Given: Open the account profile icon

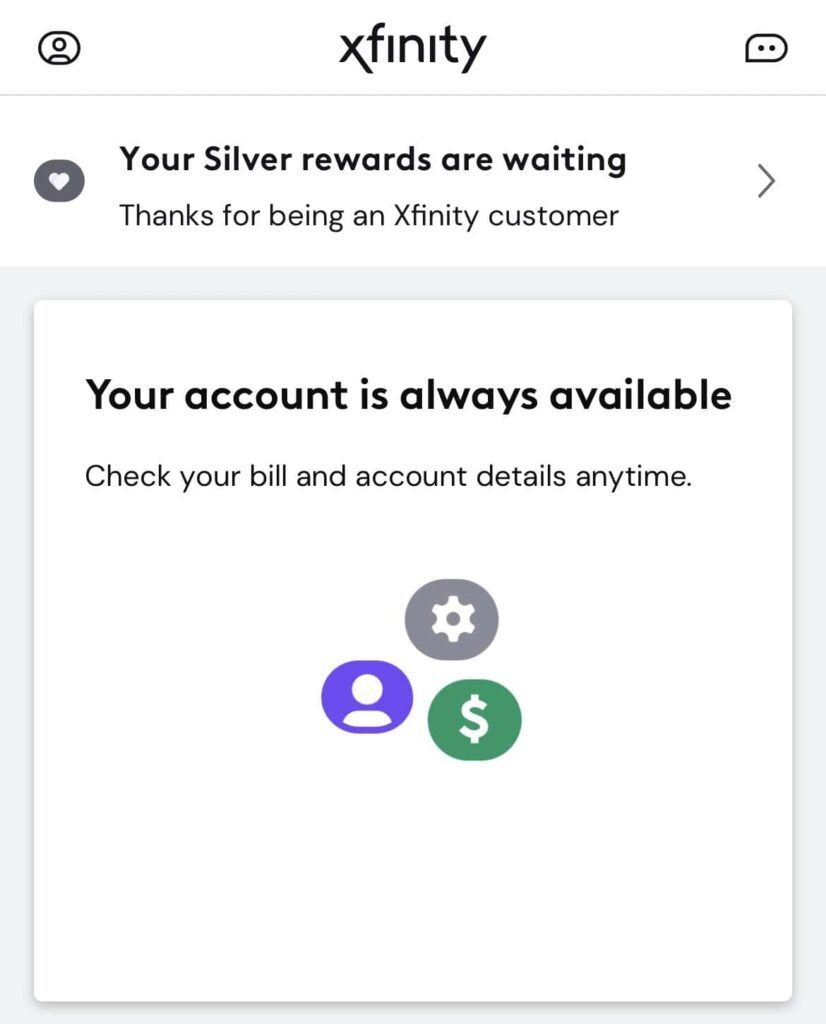Looking at the screenshot, I should tap(60, 46).
